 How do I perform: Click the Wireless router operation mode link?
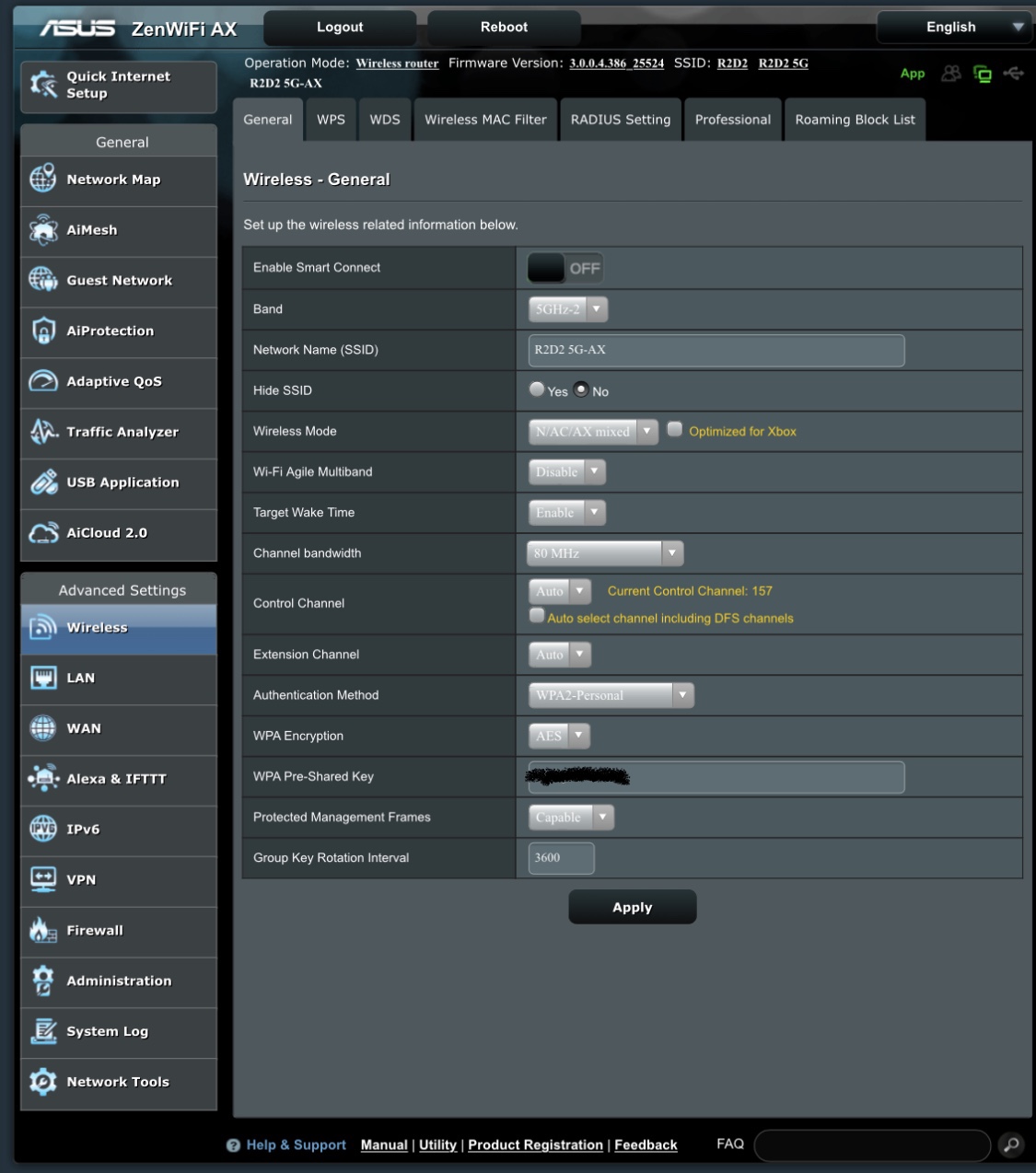397,64
